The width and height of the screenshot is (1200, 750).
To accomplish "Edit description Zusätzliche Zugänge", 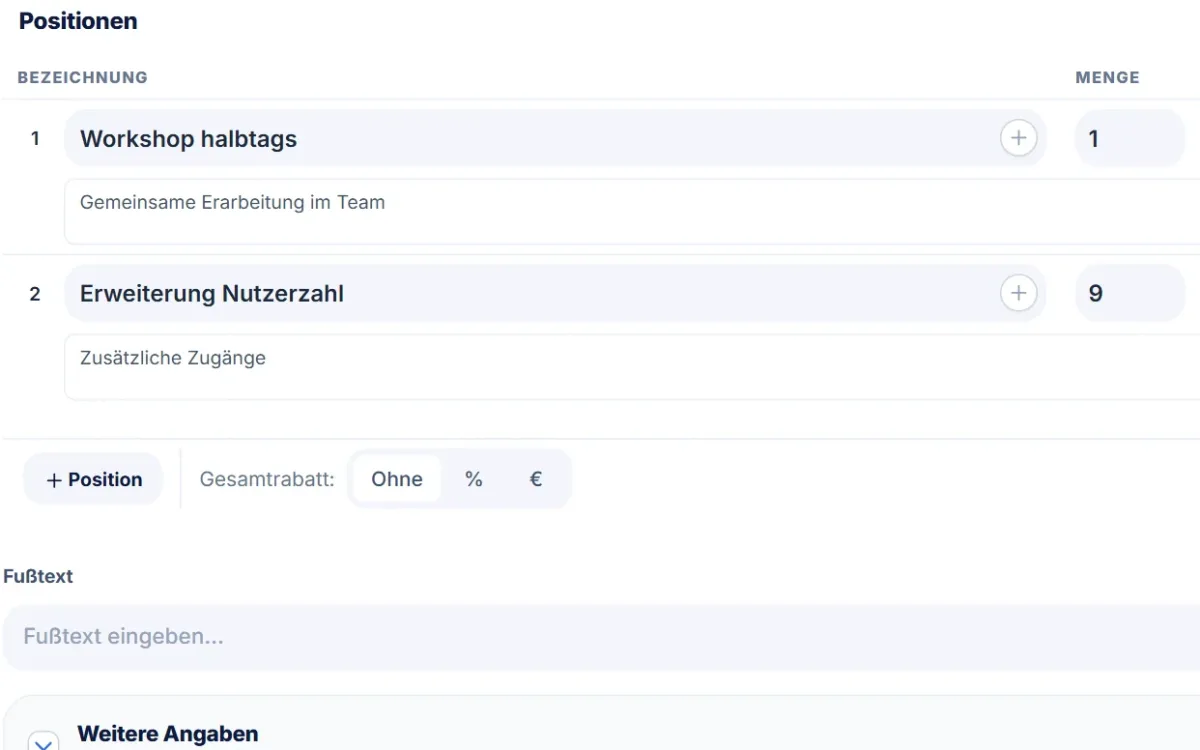I will pyautogui.click(x=632, y=367).
